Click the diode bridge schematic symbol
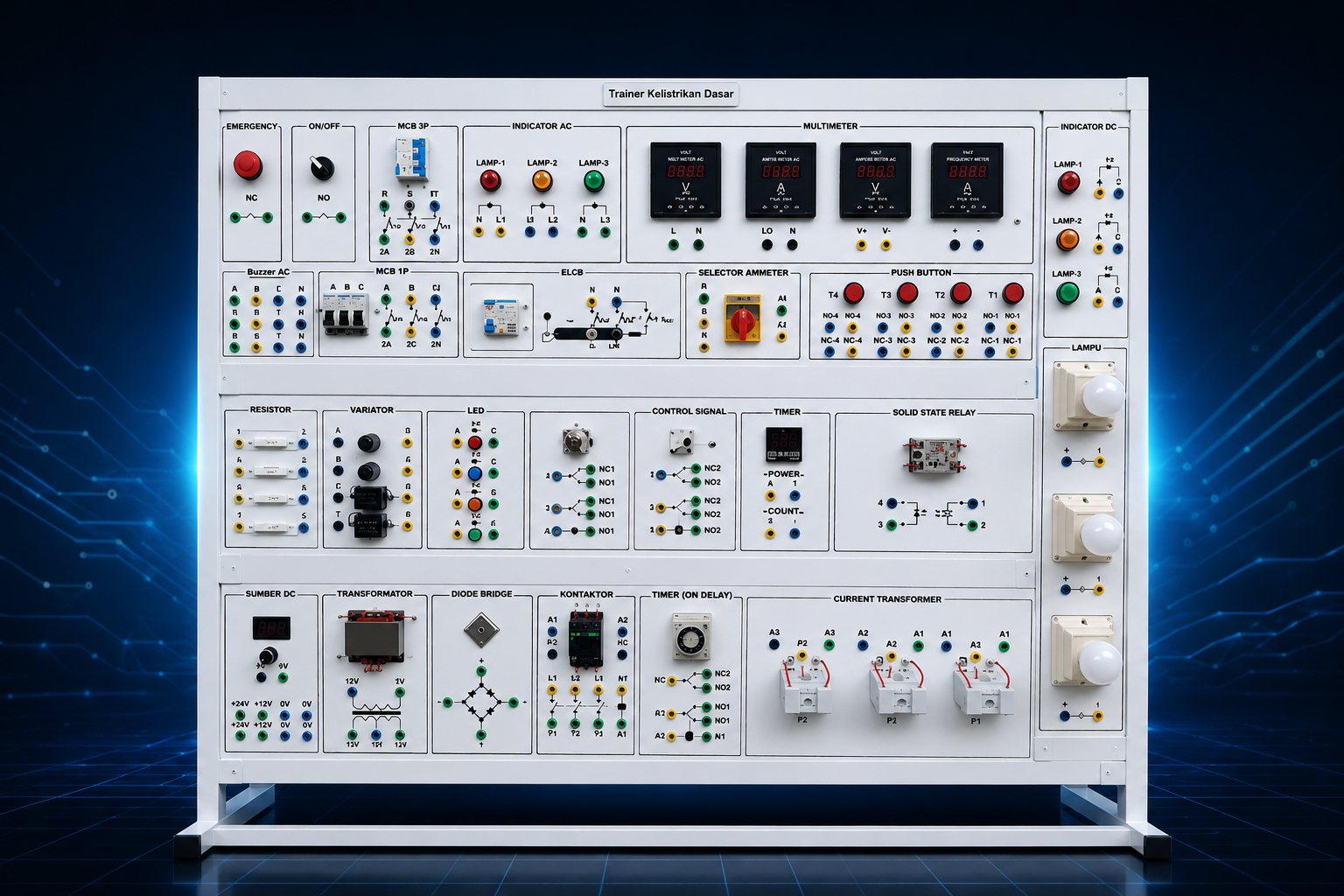The width and height of the screenshot is (1344, 896). click(x=481, y=702)
